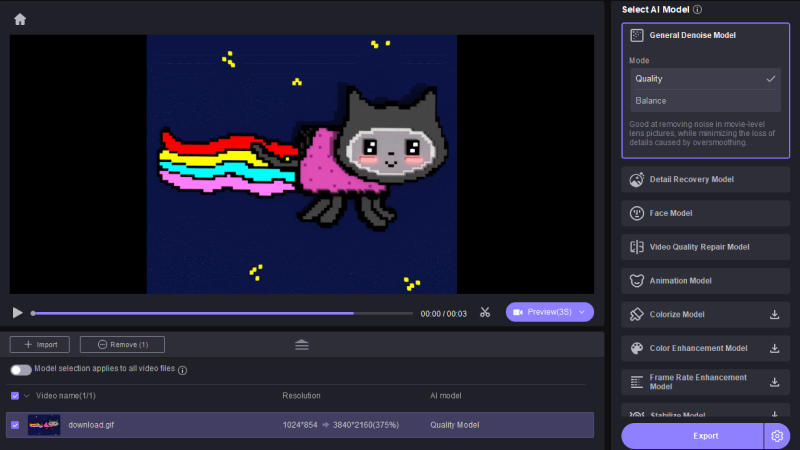Download the Frame Rate Enhancement Model

click(x=774, y=382)
